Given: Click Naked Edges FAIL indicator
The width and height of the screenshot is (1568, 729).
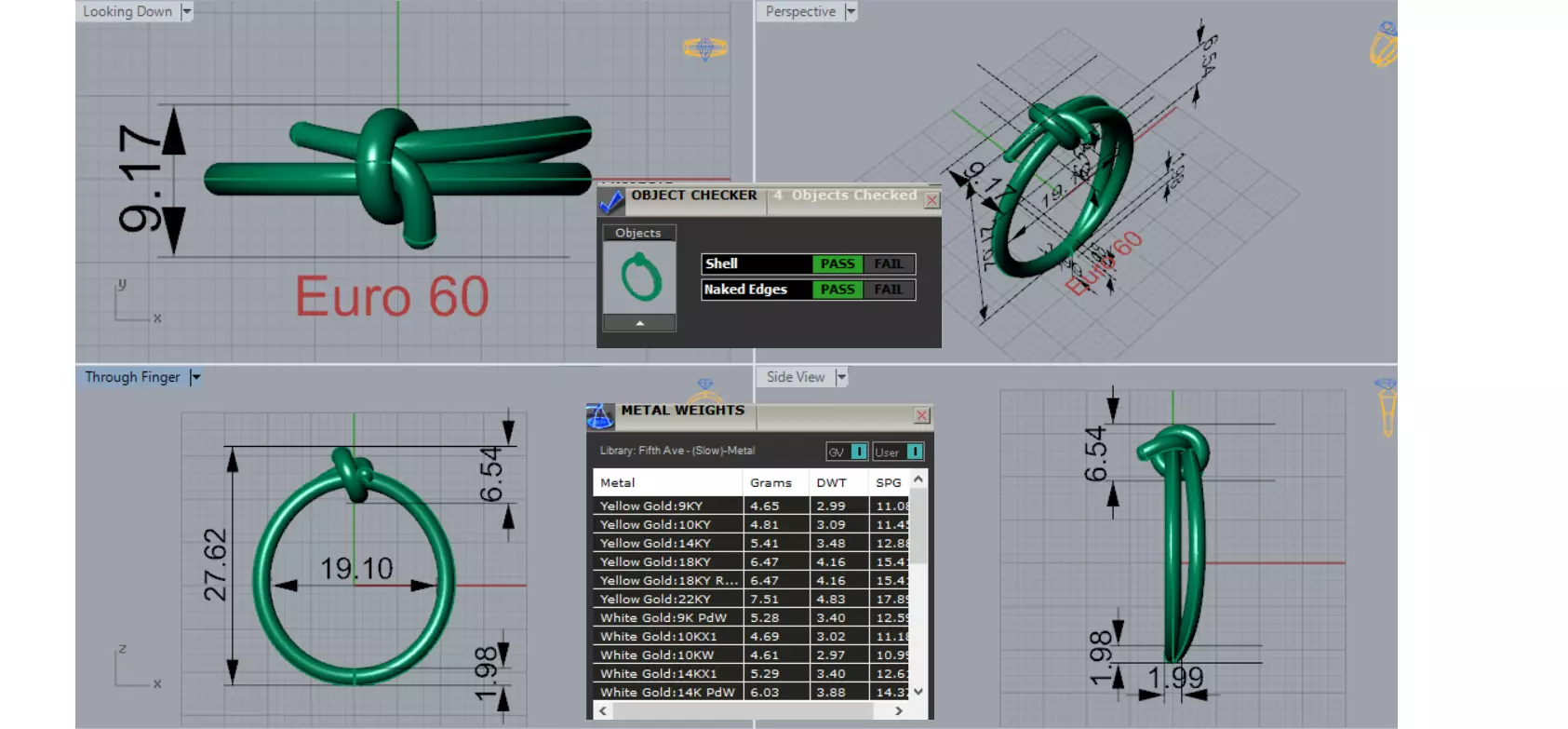Looking at the screenshot, I should click(888, 290).
